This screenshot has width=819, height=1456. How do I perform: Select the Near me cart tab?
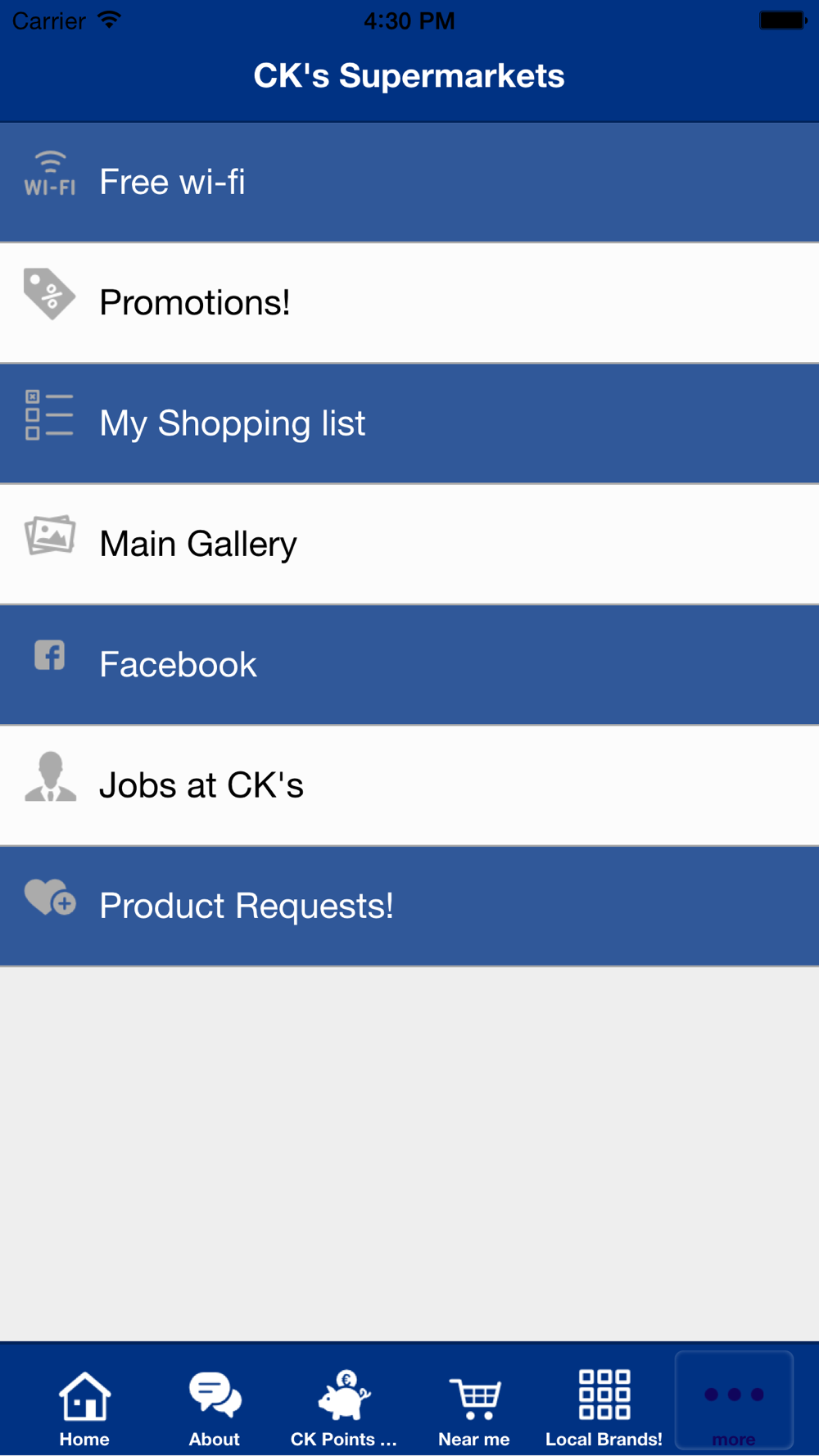pos(474,1409)
